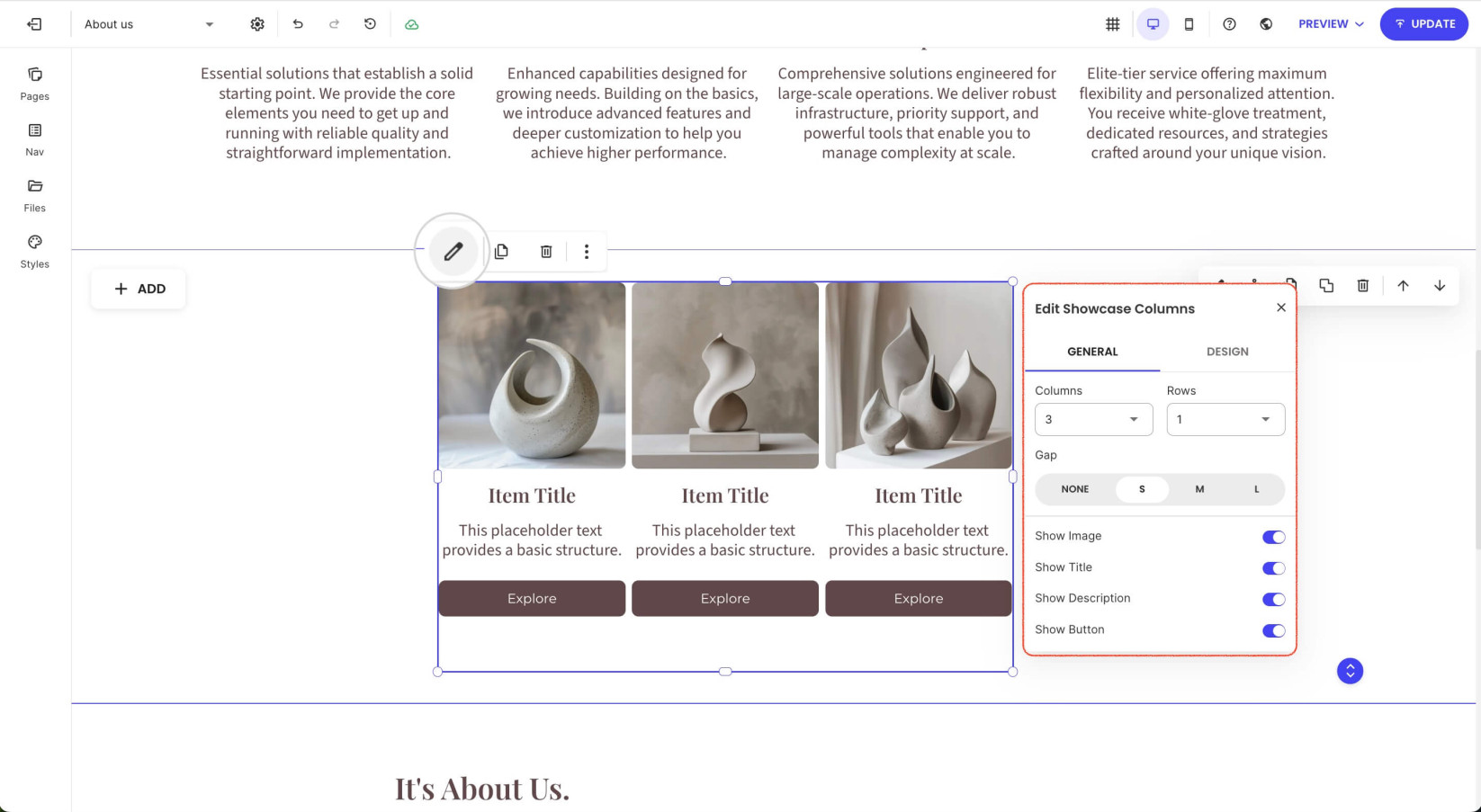This screenshot has height=812, width=1481.
Task: Select the twisted sculpture middle image
Action: click(x=725, y=376)
